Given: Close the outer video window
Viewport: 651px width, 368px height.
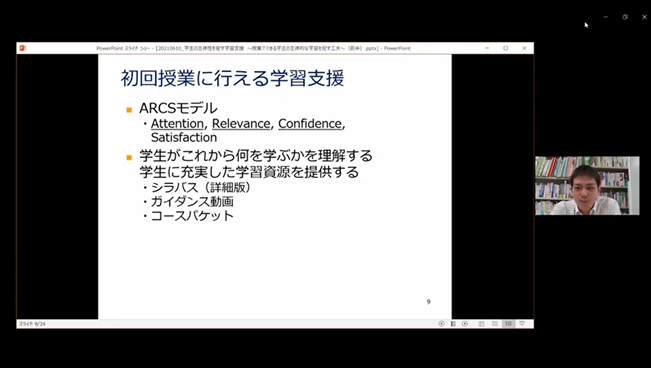Looking at the screenshot, I should click(x=644, y=17).
